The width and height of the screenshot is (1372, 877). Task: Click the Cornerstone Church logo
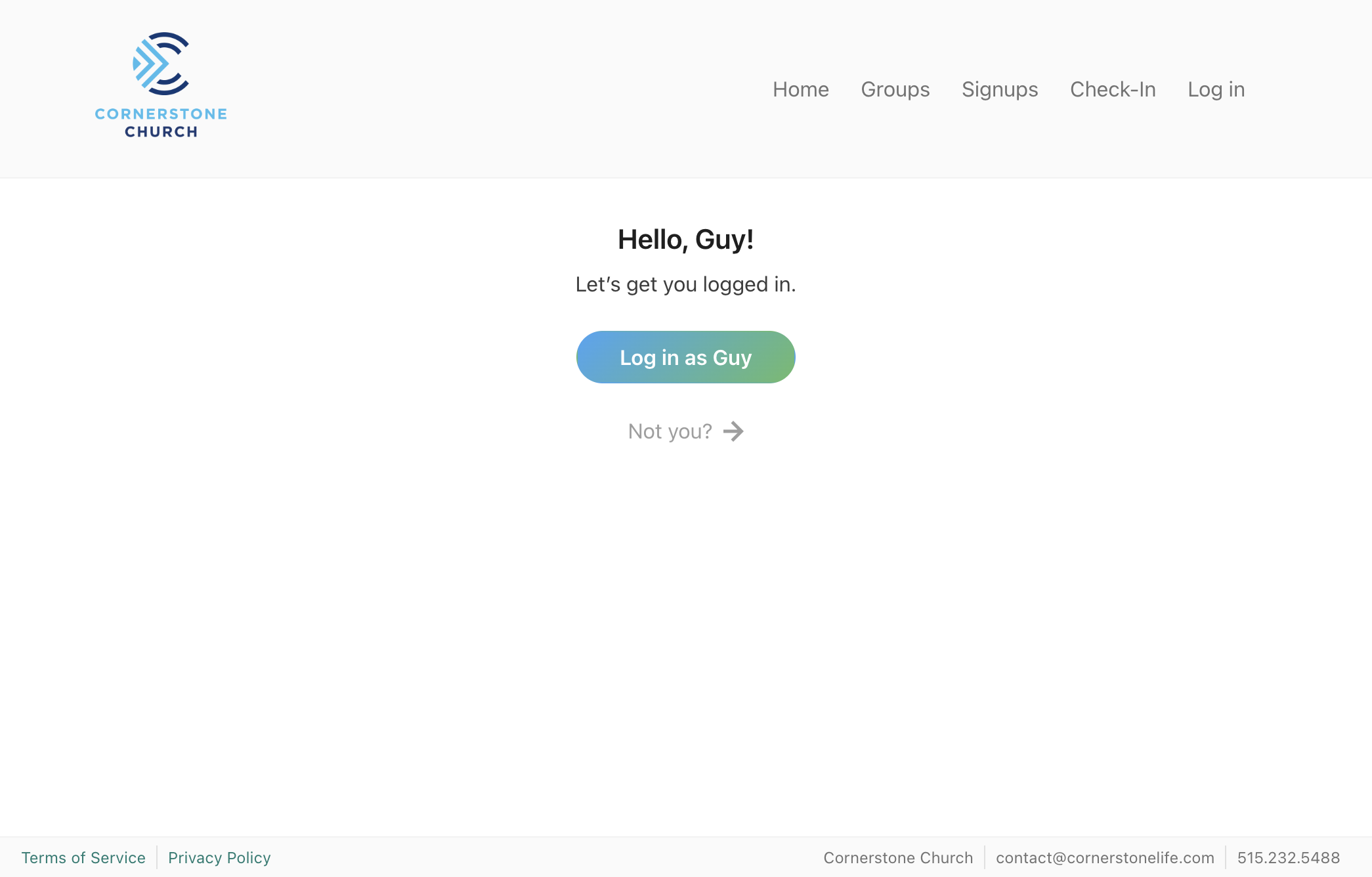[x=161, y=85]
